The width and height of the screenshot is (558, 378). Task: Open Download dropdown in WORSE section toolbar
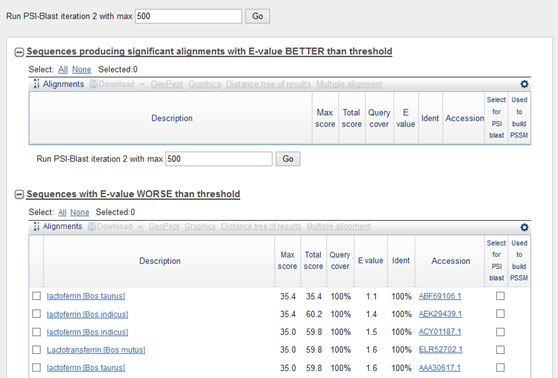[x=115, y=226]
